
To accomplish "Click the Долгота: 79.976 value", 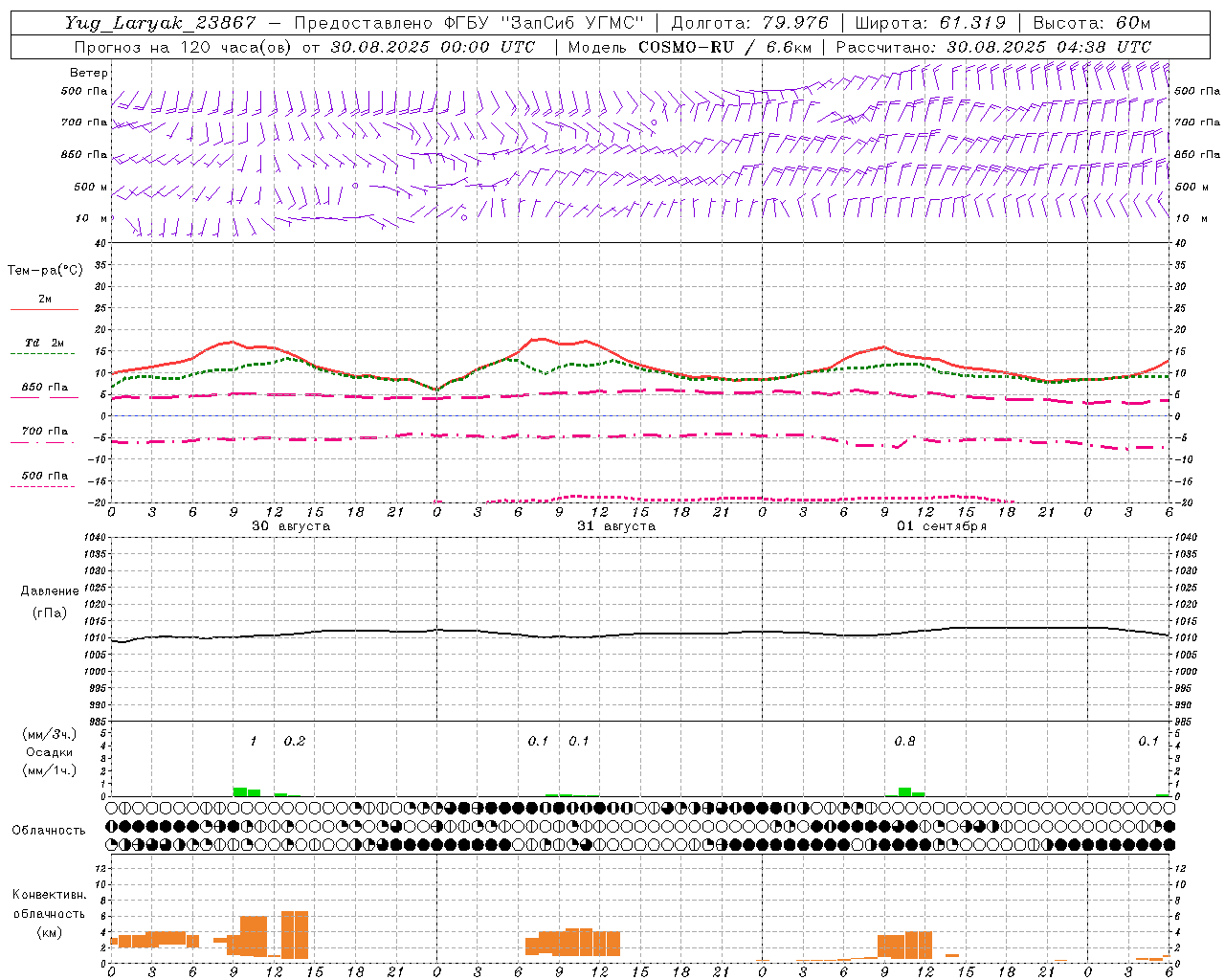I will pyautogui.click(x=751, y=23).
